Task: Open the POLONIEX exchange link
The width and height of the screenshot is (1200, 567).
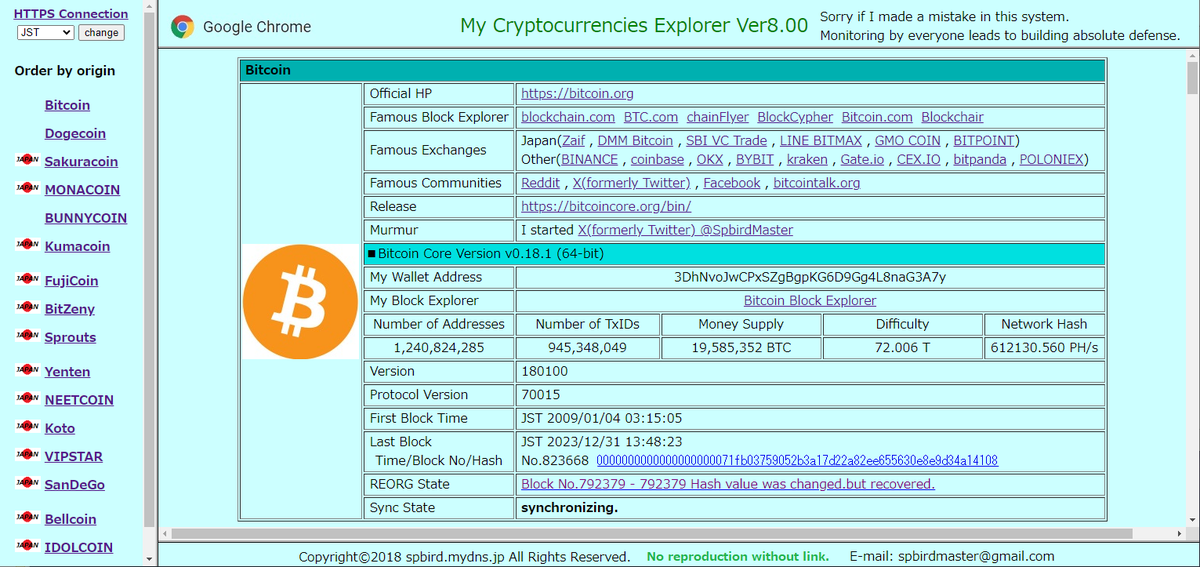Action: coord(1051,160)
